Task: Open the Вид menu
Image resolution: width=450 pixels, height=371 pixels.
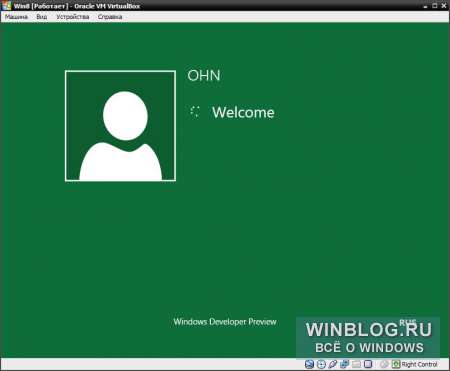Action: [42, 17]
